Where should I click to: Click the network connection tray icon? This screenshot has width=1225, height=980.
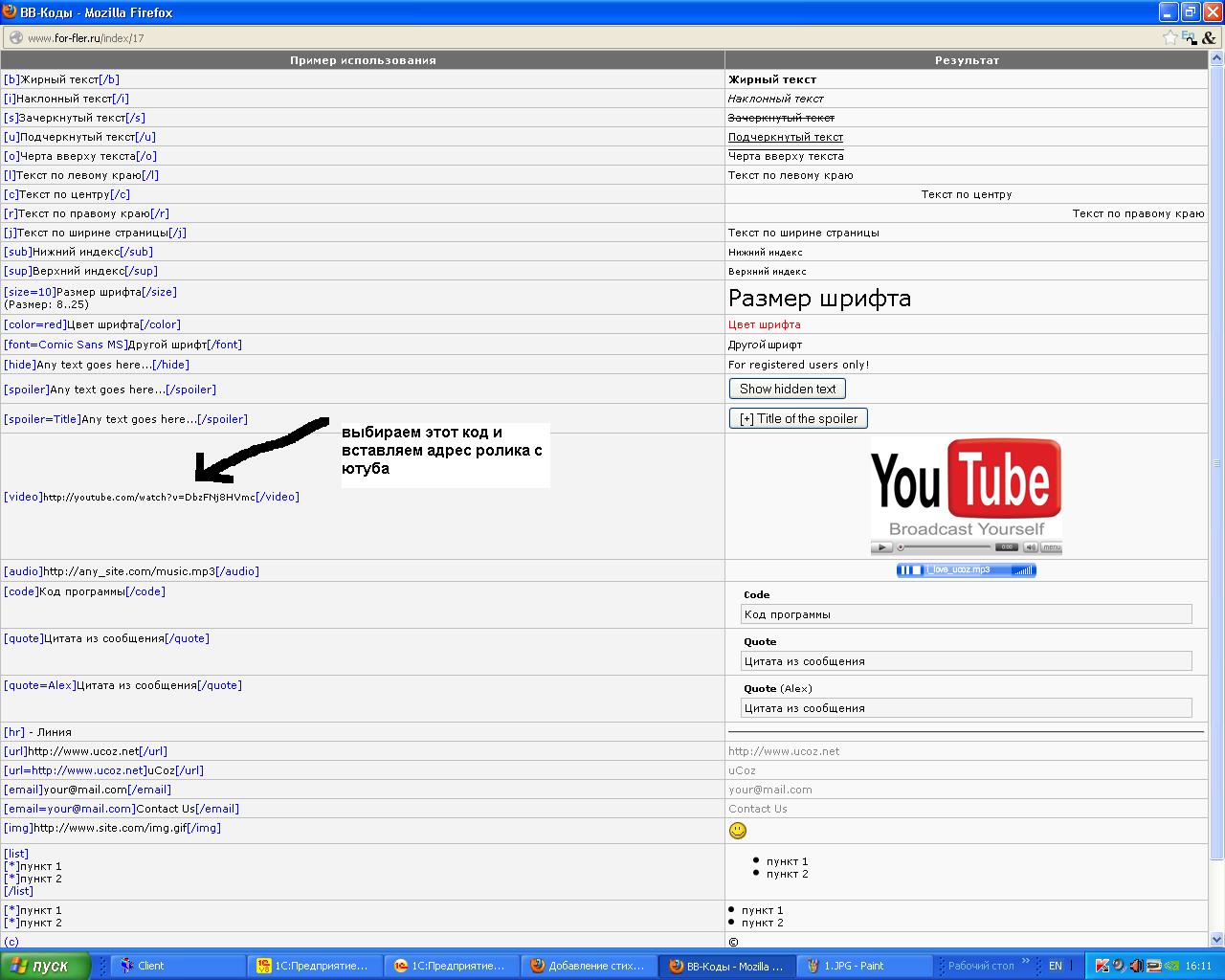tap(1153, 966)
